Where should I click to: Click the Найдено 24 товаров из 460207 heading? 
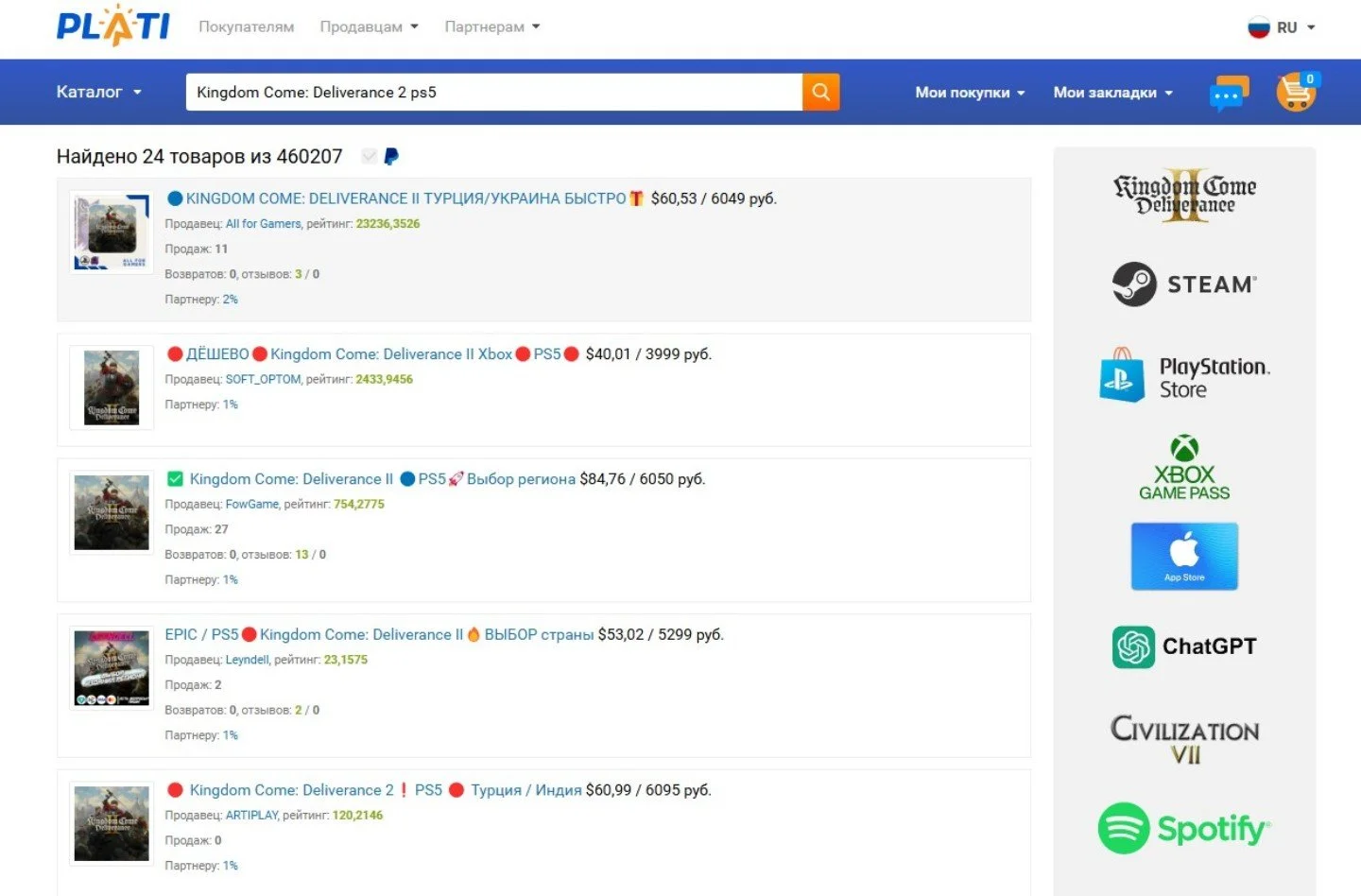(199, 156)
